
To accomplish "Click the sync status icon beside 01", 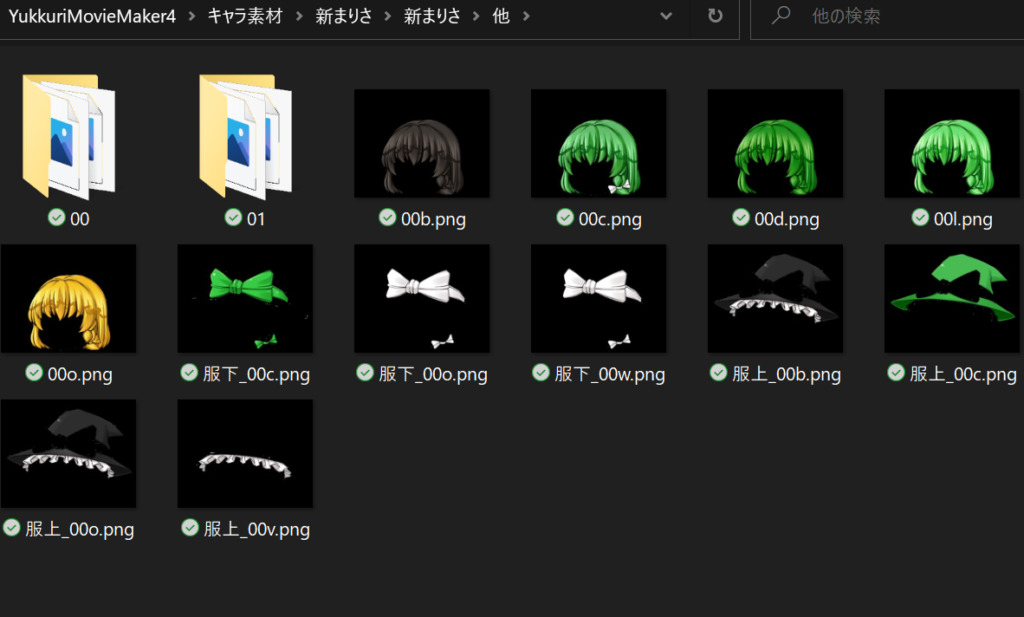I will click(233, 217).
